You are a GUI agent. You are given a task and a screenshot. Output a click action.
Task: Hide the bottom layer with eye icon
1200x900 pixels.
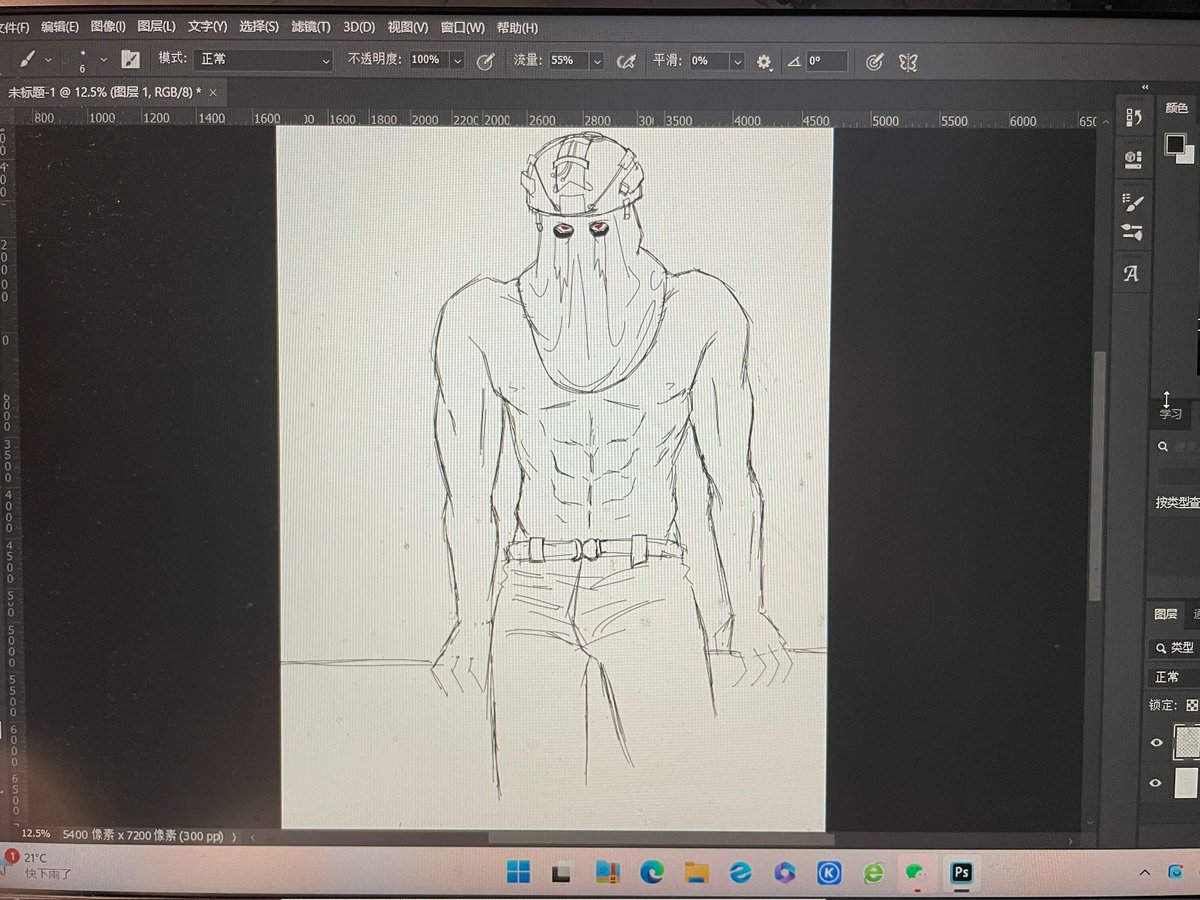click(1157, 784)
